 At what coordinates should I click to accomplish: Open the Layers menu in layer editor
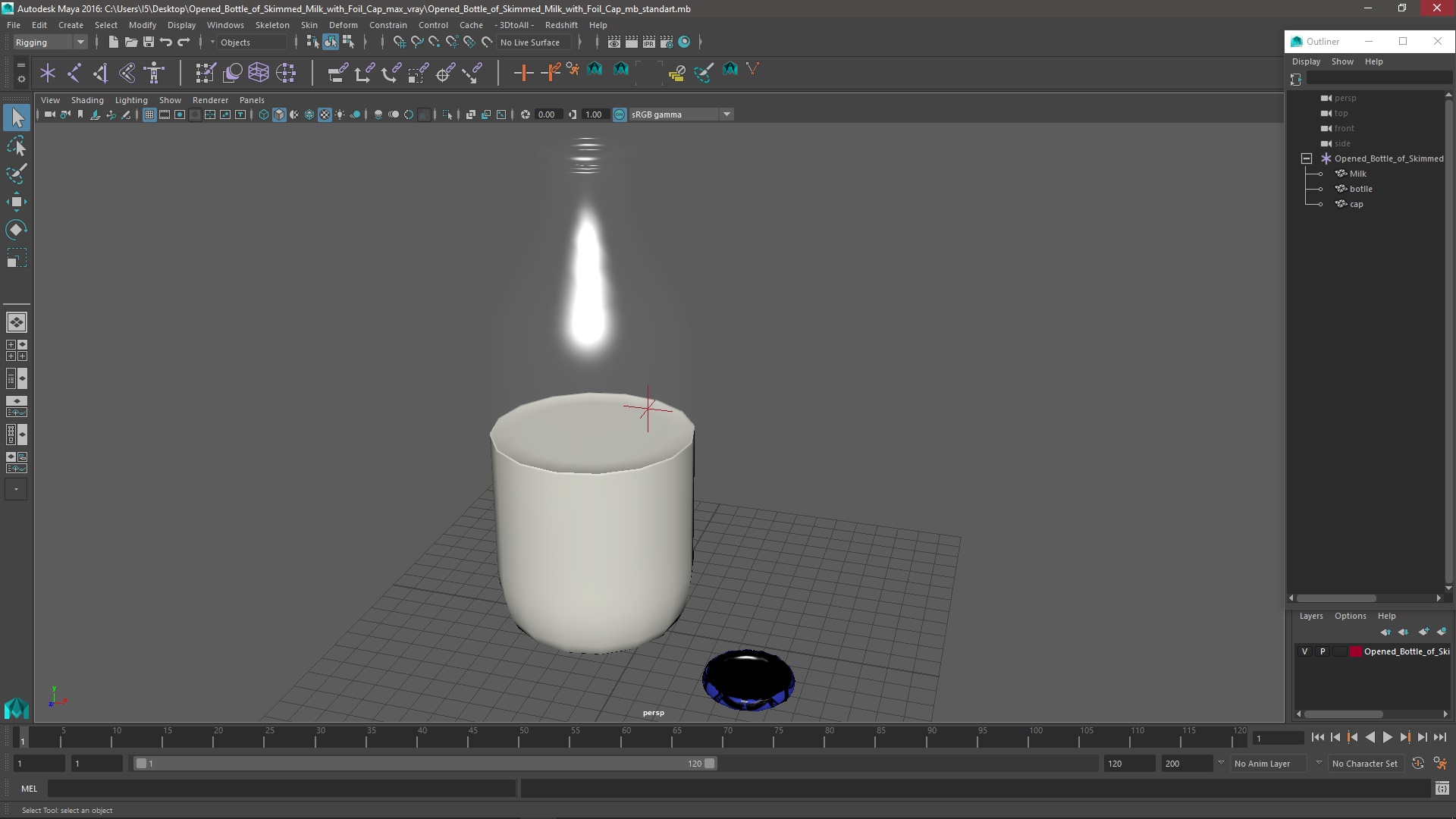(x=1310, y=616)
